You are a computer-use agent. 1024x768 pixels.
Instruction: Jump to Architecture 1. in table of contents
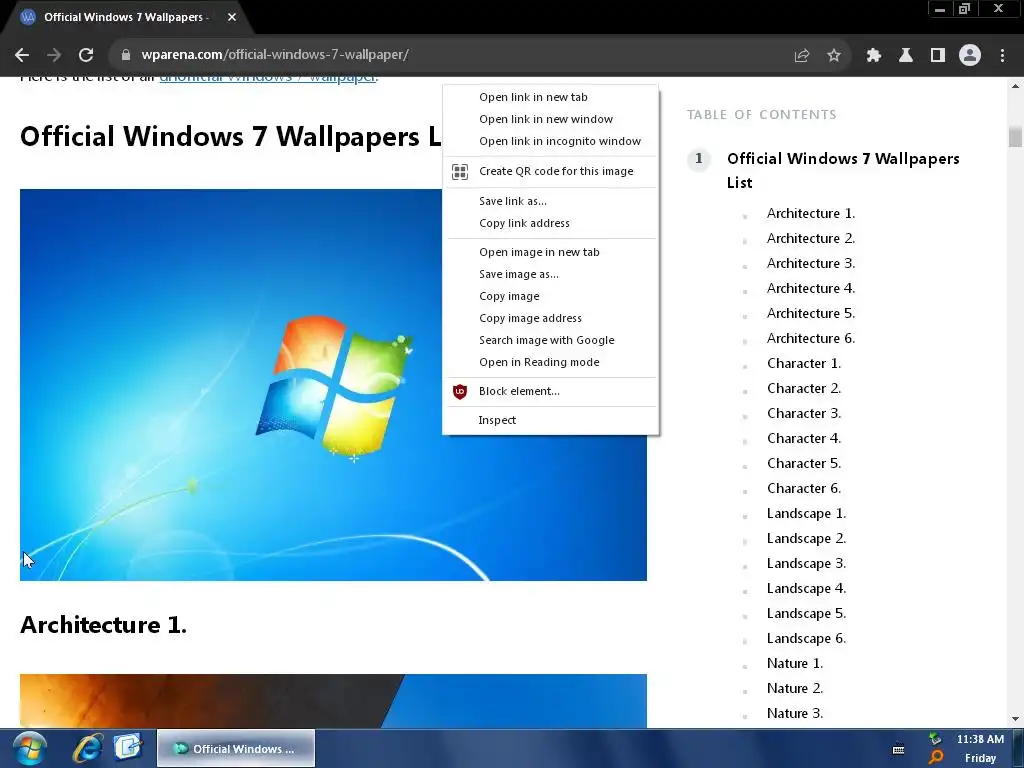click(x=810, y=214)
